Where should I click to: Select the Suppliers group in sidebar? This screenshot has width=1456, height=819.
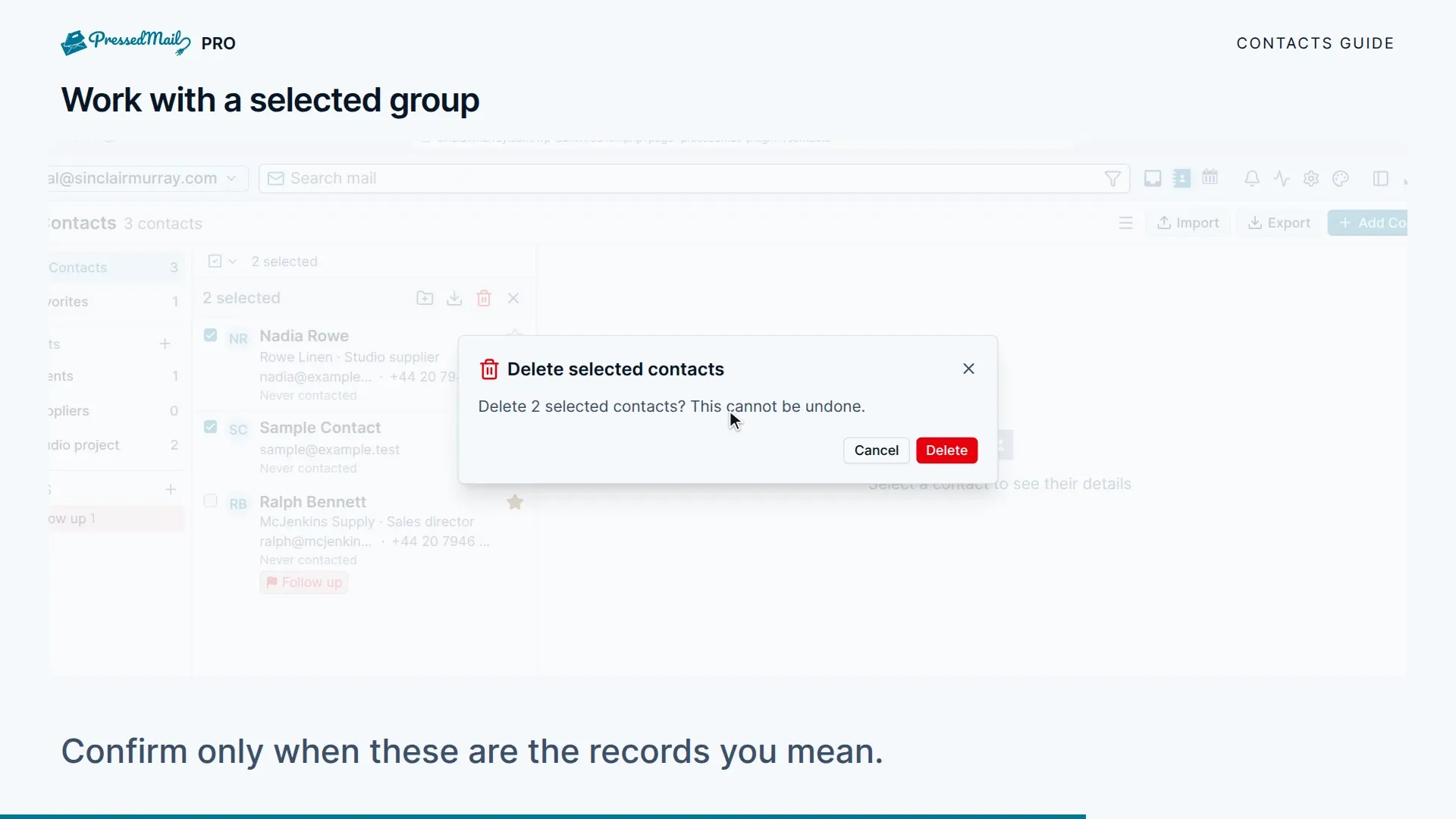[x=116, y=411]
